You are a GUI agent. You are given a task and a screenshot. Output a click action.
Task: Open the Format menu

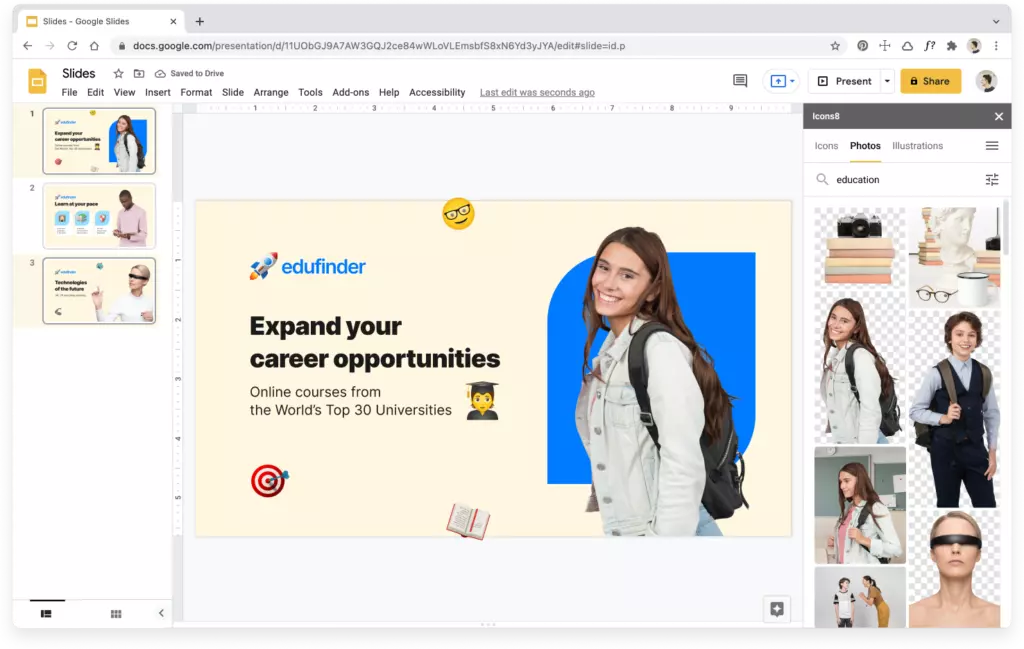(x=196, y=93)
